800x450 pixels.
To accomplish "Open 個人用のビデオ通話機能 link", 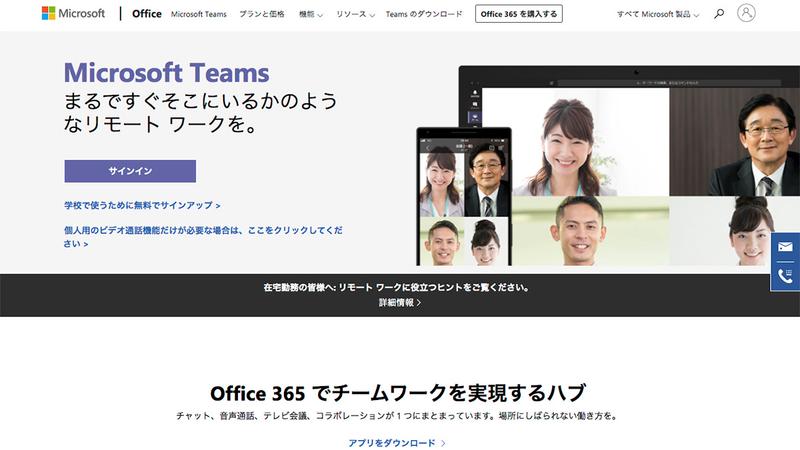I will [x=203, y=237].
